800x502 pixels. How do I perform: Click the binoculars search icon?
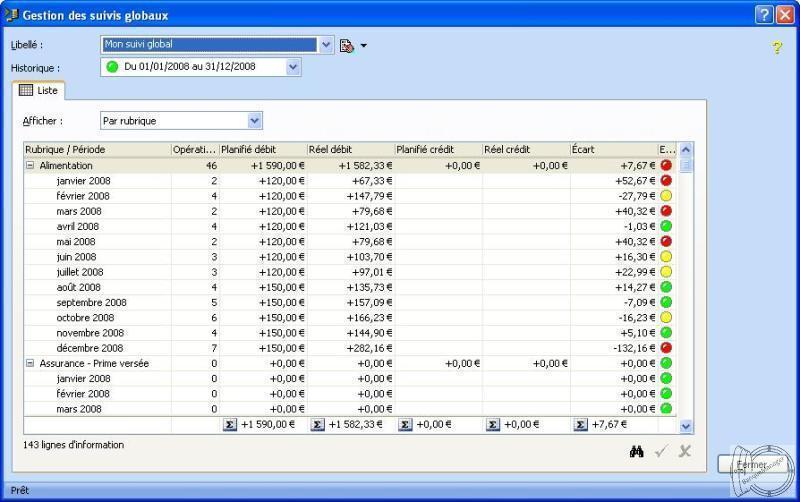(x=636, y=452)
